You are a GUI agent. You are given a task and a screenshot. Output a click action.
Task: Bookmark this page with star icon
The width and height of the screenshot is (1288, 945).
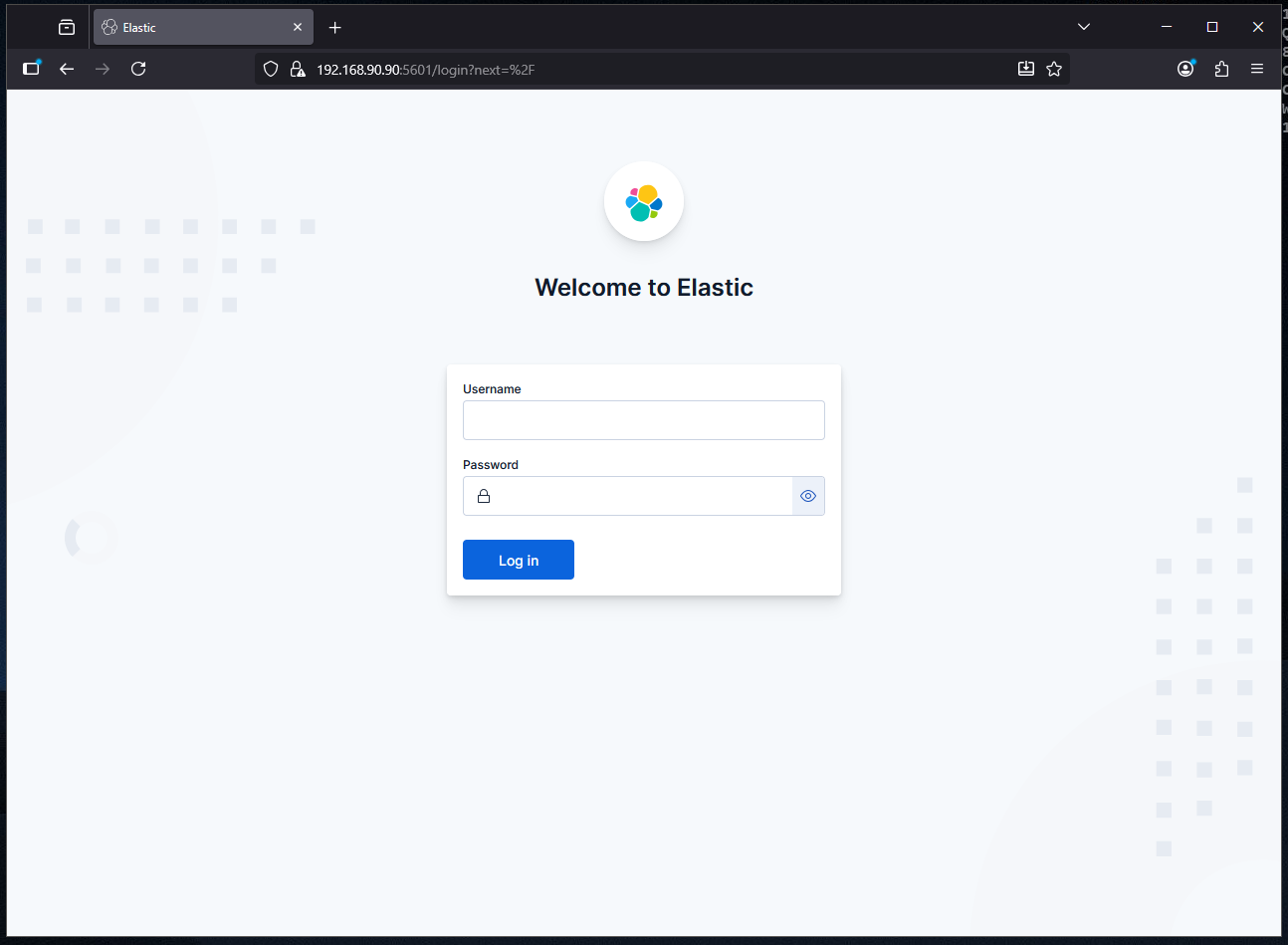[x=1054, y=69]
